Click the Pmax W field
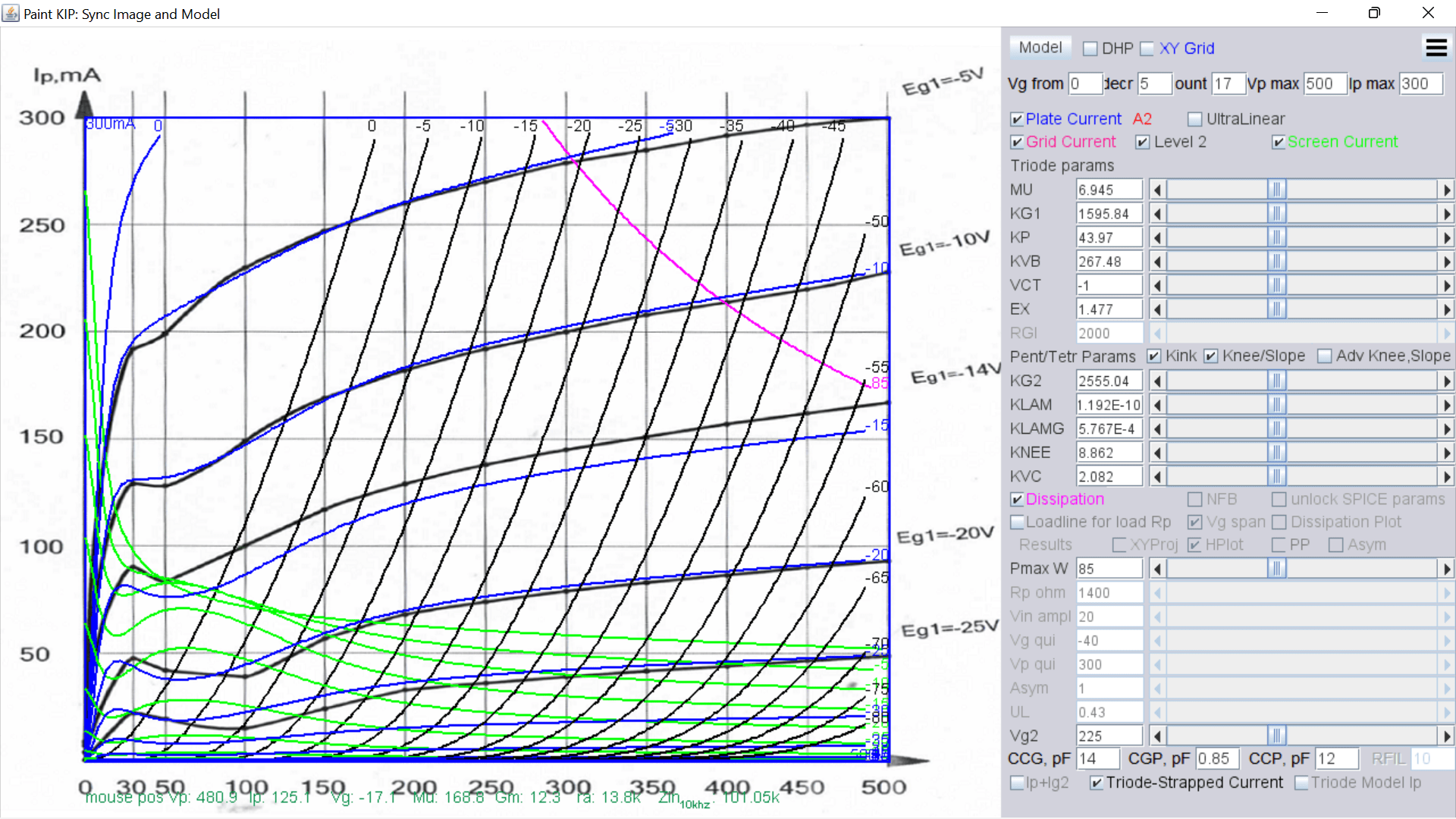 click(1109, 569)
